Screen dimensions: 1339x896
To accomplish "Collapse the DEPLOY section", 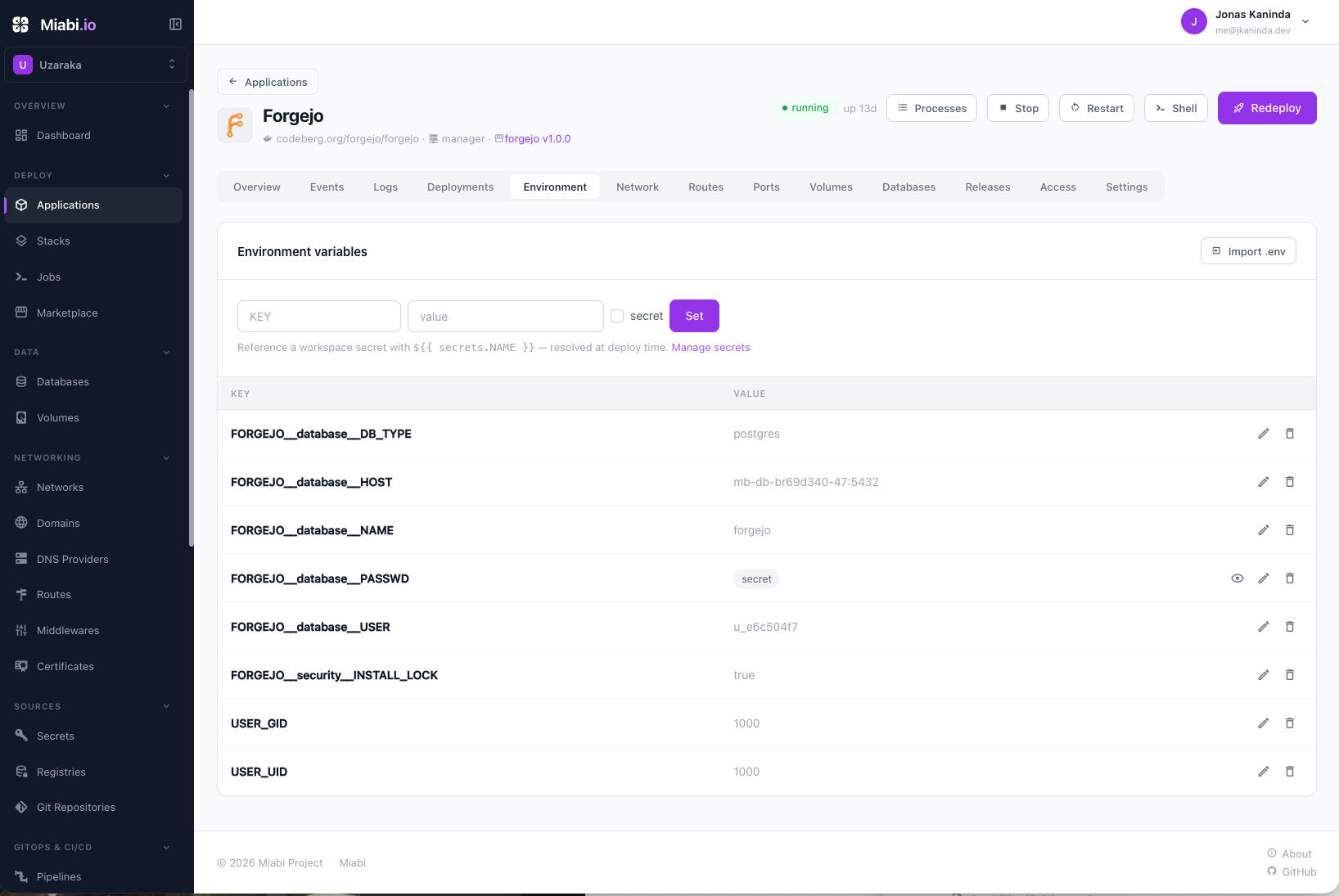I will 166,176.
